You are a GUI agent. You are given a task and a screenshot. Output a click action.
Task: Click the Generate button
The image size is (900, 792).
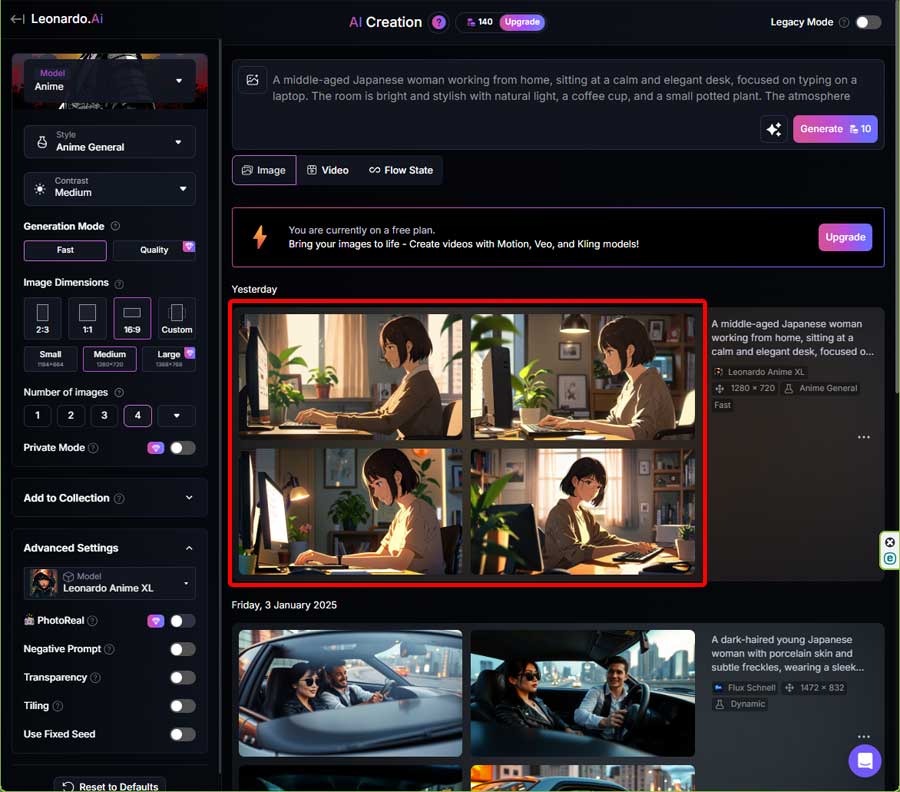pyautogui.click(x=835, y=129)
